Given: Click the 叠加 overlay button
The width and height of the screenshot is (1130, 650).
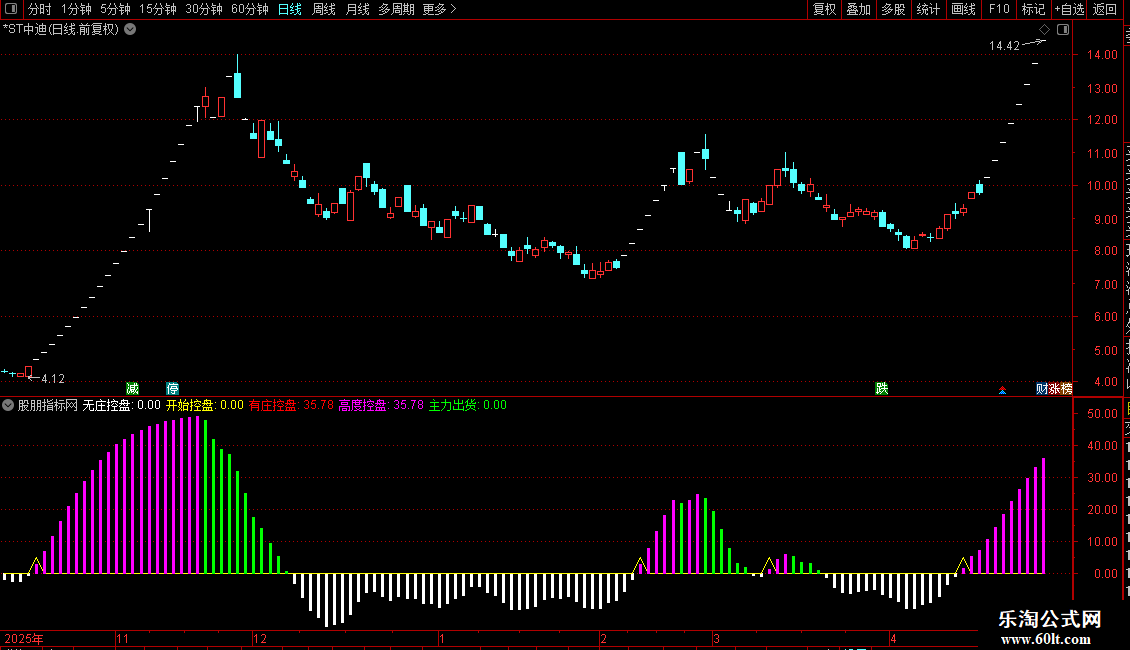Looking at the screenshot, I should [858, 9].
